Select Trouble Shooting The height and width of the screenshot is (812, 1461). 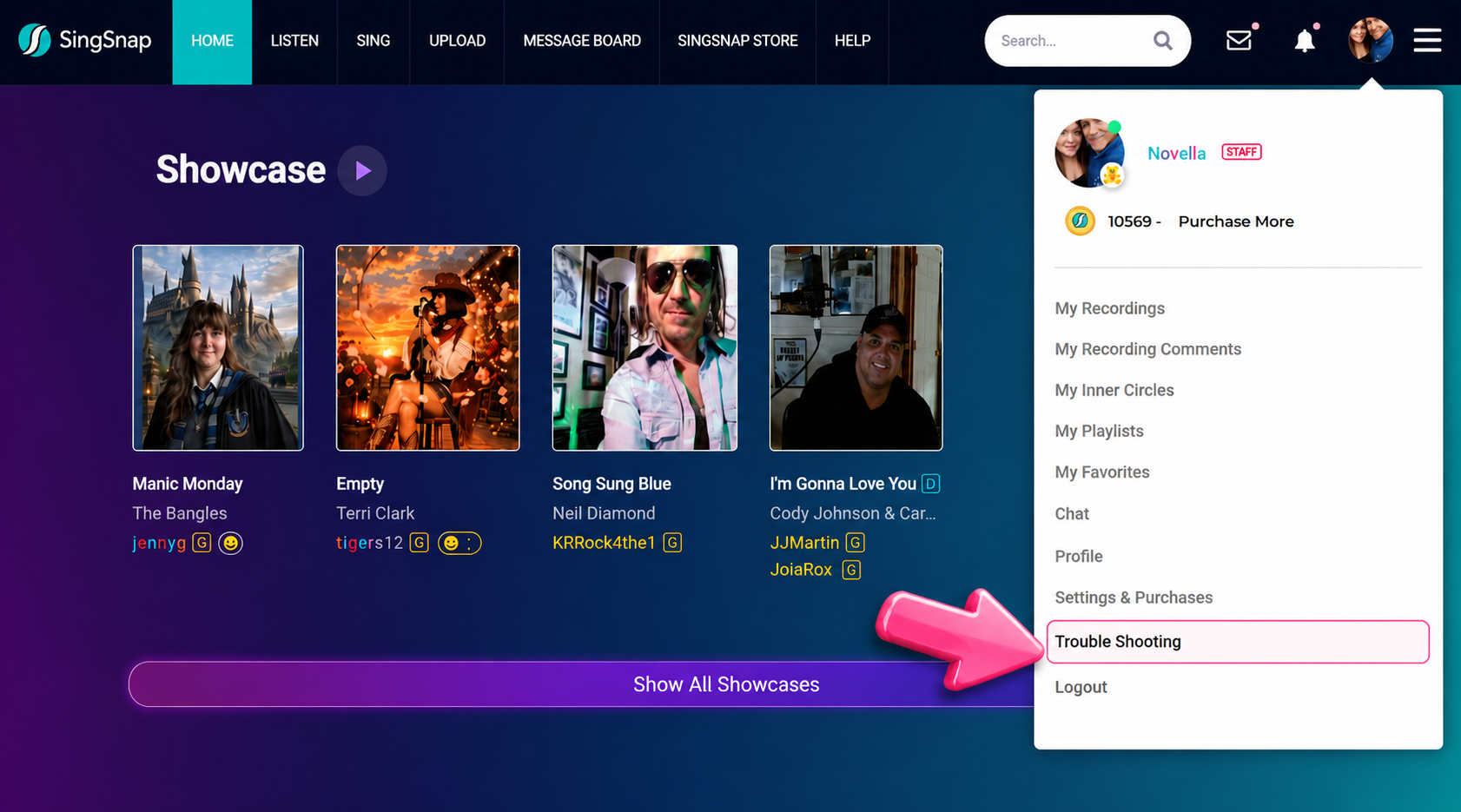pyautogui.click(x=1238, y=642)
